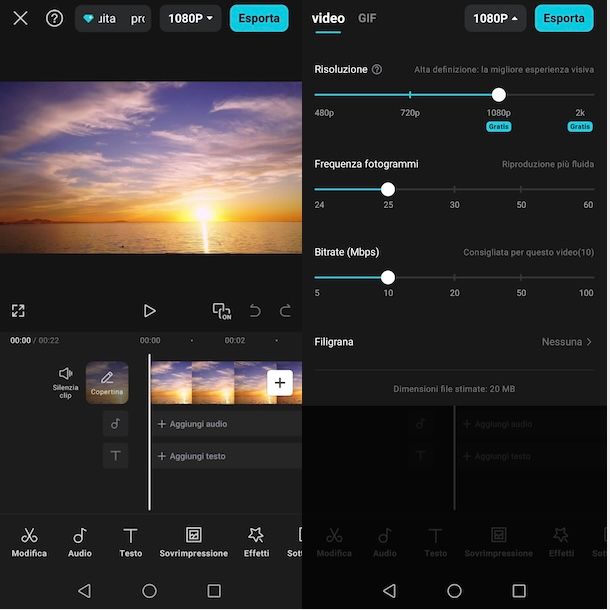Viewport: 610px width, 610px height.
Task: Click Esporta in the editor screen
Action: pyautogui.click(x=259, y=18)
